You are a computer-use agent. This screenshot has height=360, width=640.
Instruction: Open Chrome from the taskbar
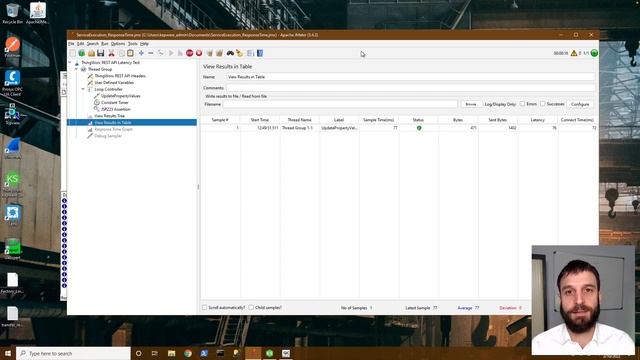point(188,353)
